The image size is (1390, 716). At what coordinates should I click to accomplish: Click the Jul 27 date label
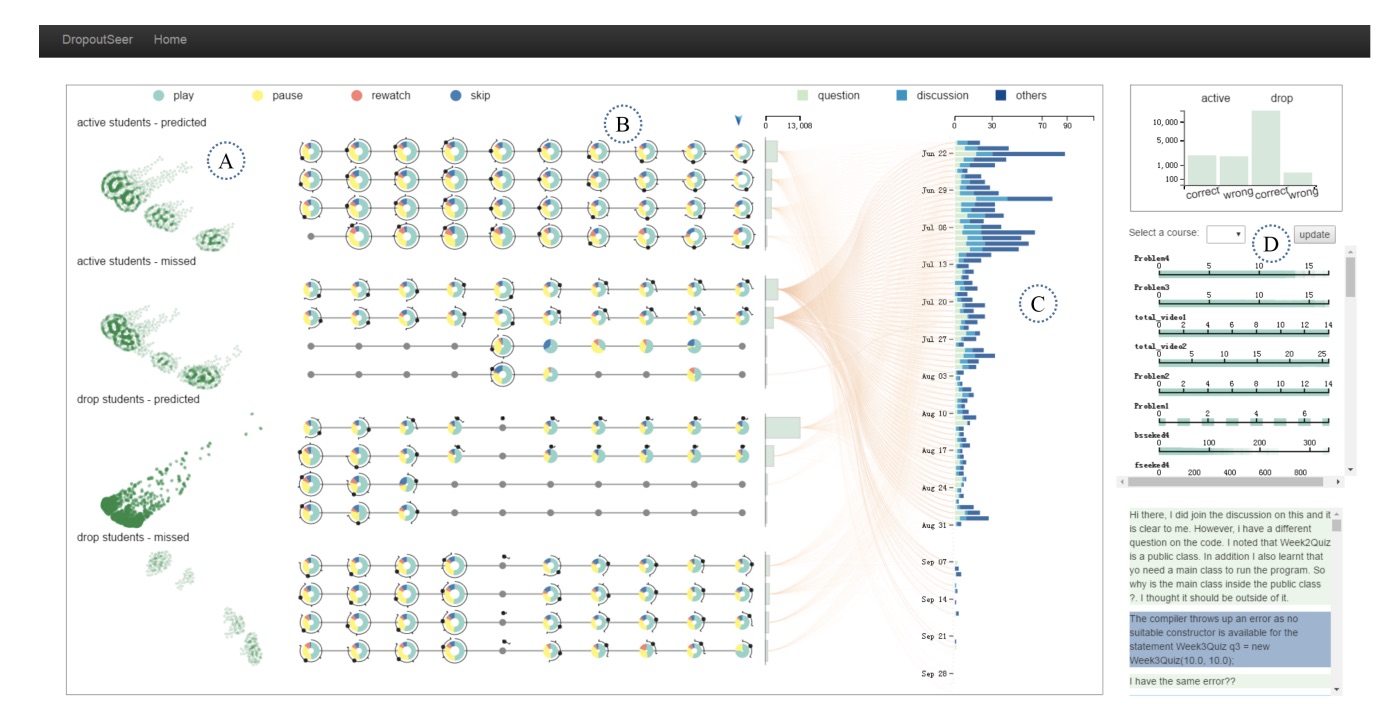(x=934, y=339)
